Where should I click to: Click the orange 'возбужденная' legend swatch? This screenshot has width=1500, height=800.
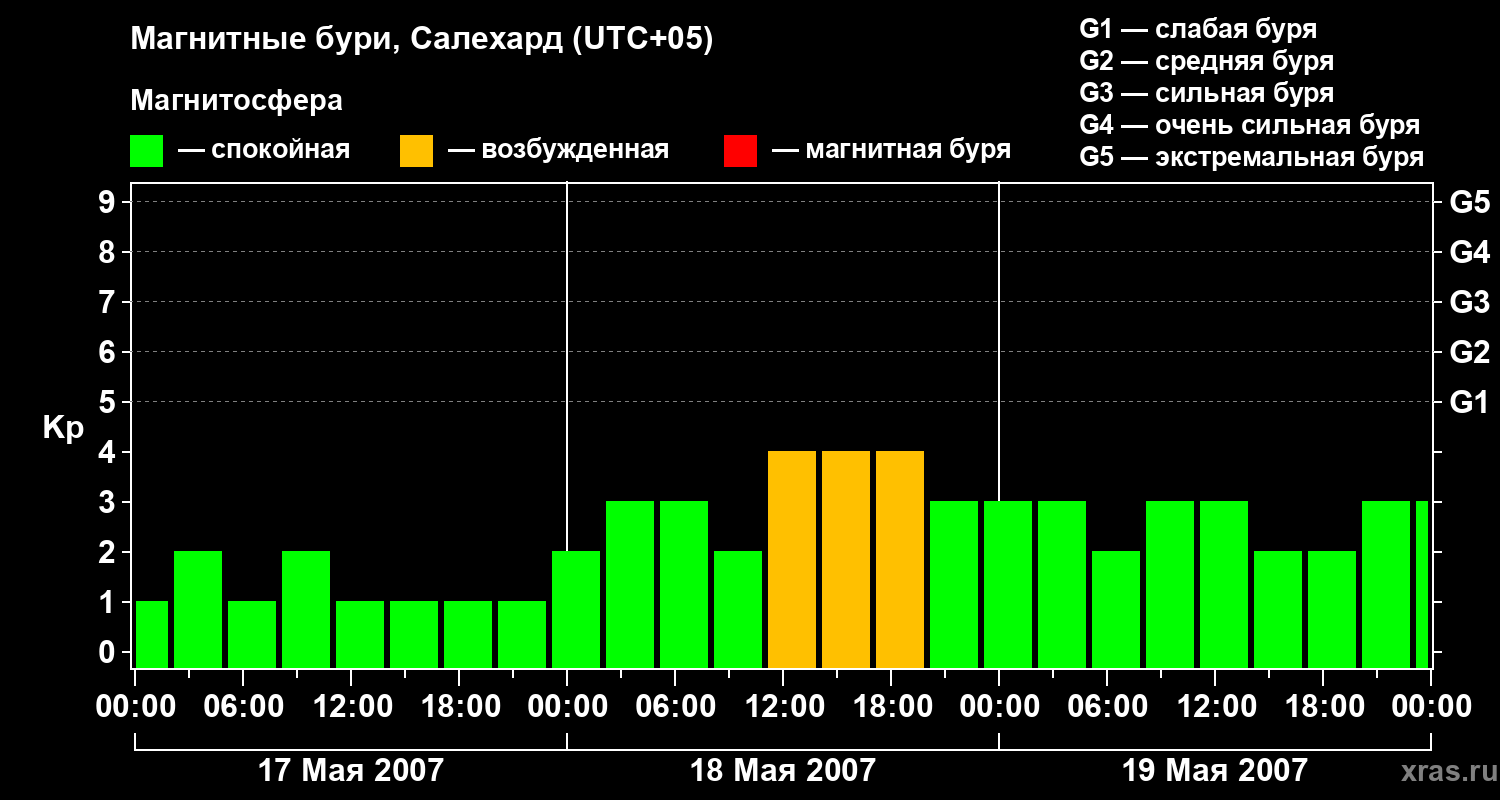[416, 151]
